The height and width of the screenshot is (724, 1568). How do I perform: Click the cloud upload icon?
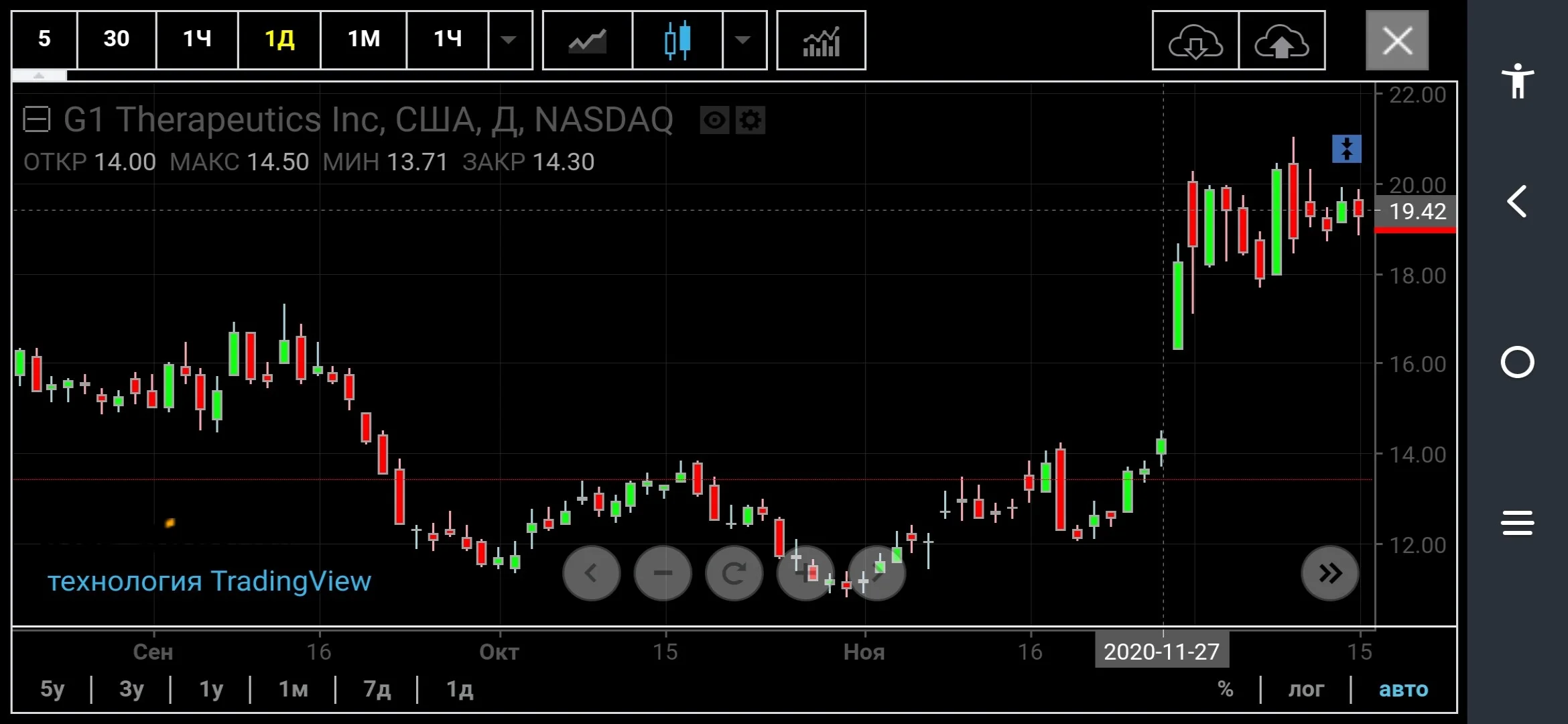click(x=1282, y=40)
